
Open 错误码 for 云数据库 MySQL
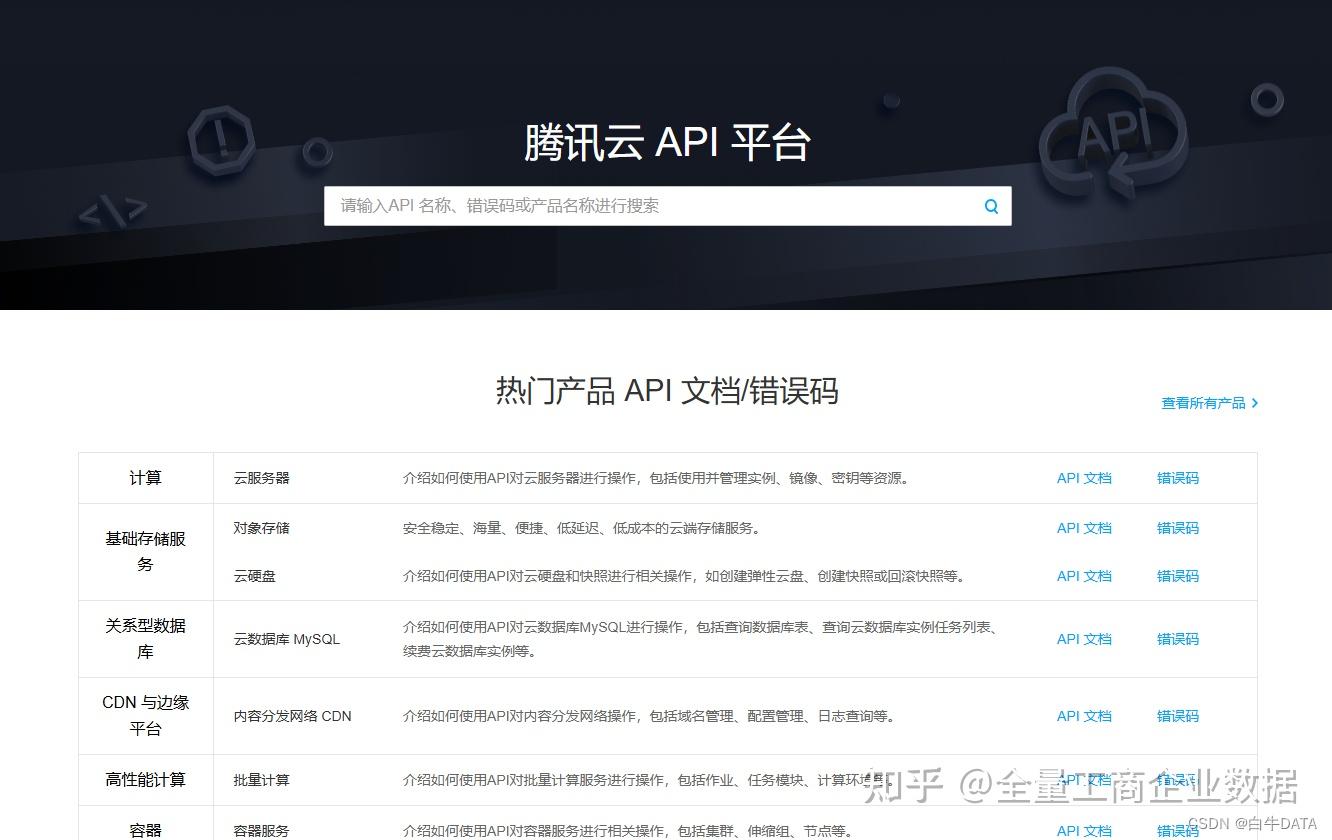[1178, 639]
